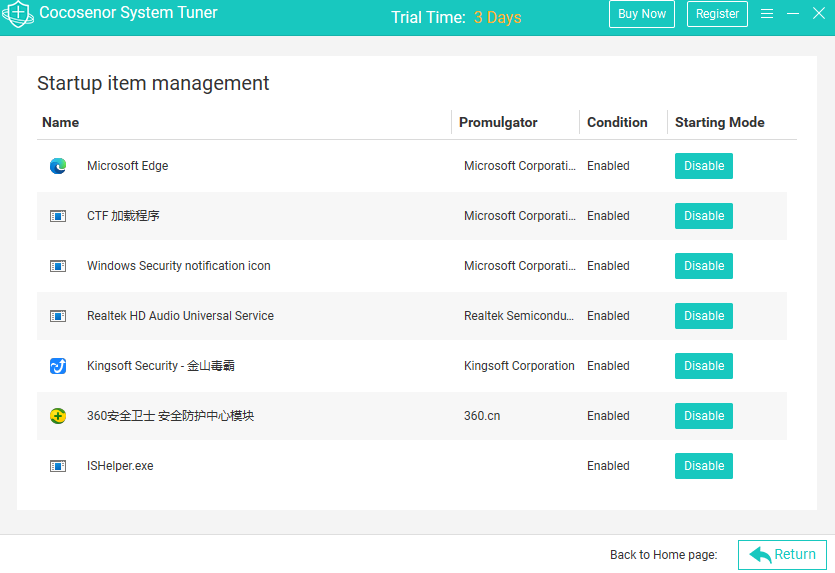
Task: Select the Microsoft Edge name text
Action: [127, 166]
